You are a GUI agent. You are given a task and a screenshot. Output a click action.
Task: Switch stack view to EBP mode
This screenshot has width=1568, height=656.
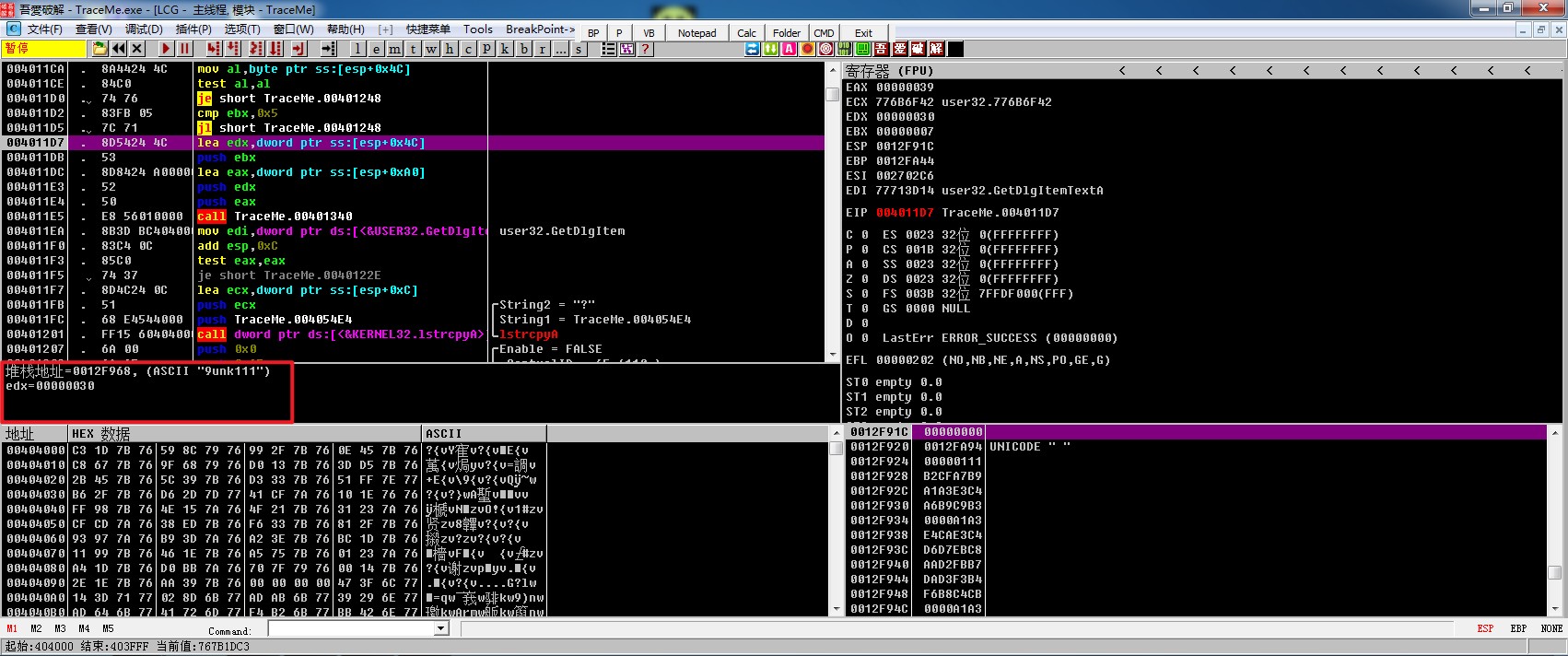click(1518, 628)
